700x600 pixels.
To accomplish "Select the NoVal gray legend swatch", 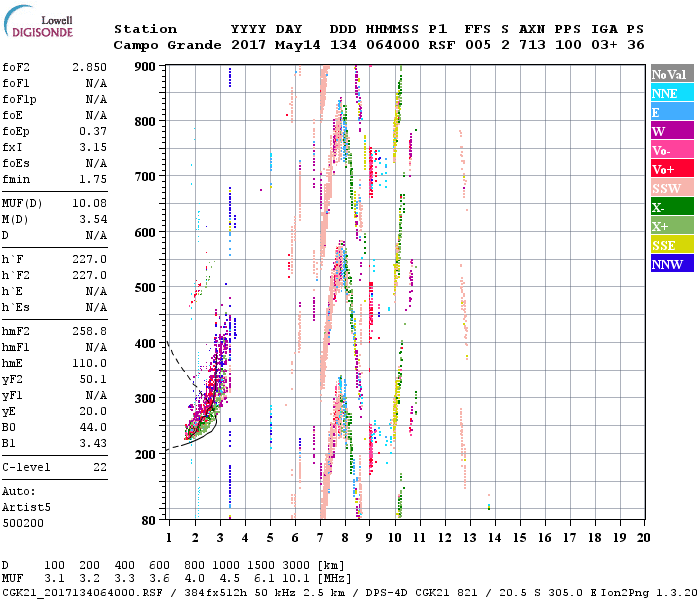I will 670,74.
